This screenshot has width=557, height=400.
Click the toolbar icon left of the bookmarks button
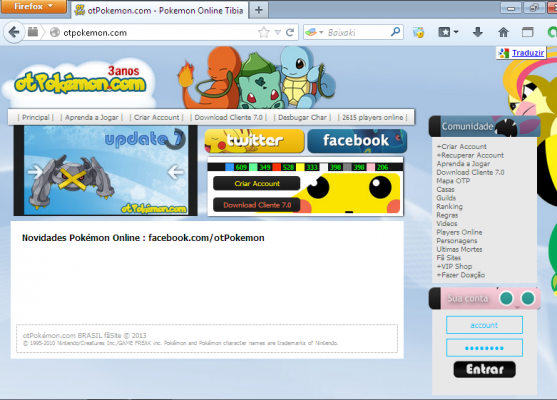(x=419, y=33)
